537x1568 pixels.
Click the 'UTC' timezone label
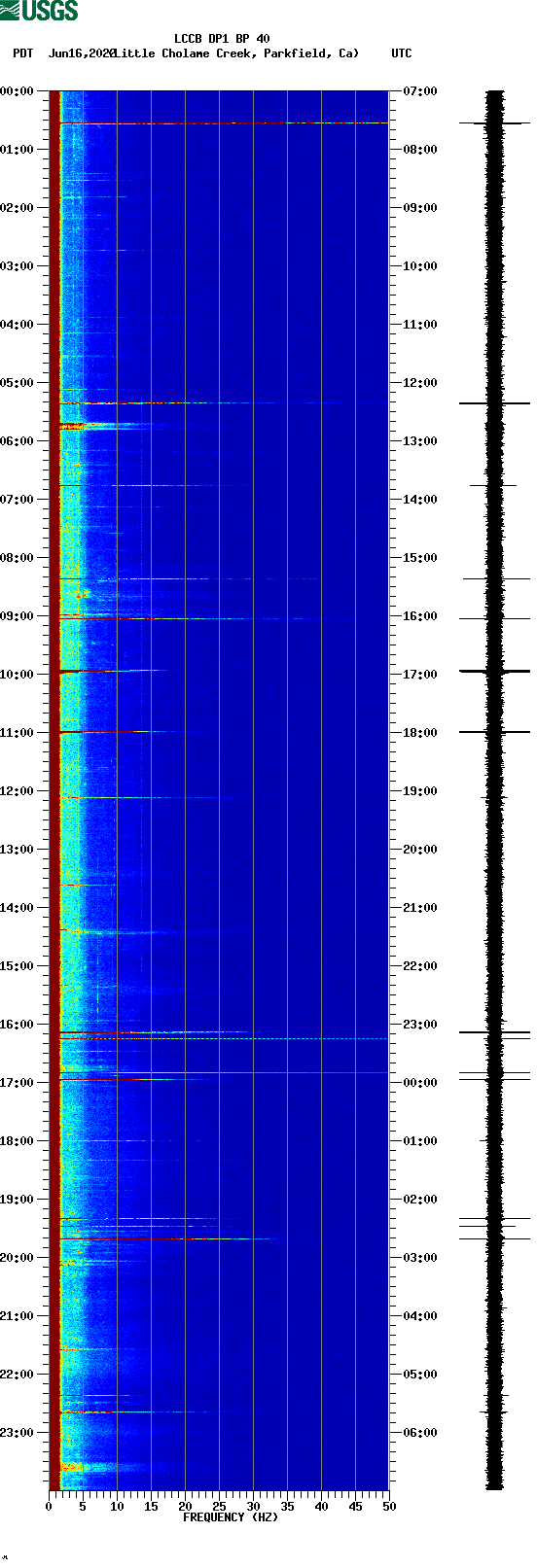point(402,53)
